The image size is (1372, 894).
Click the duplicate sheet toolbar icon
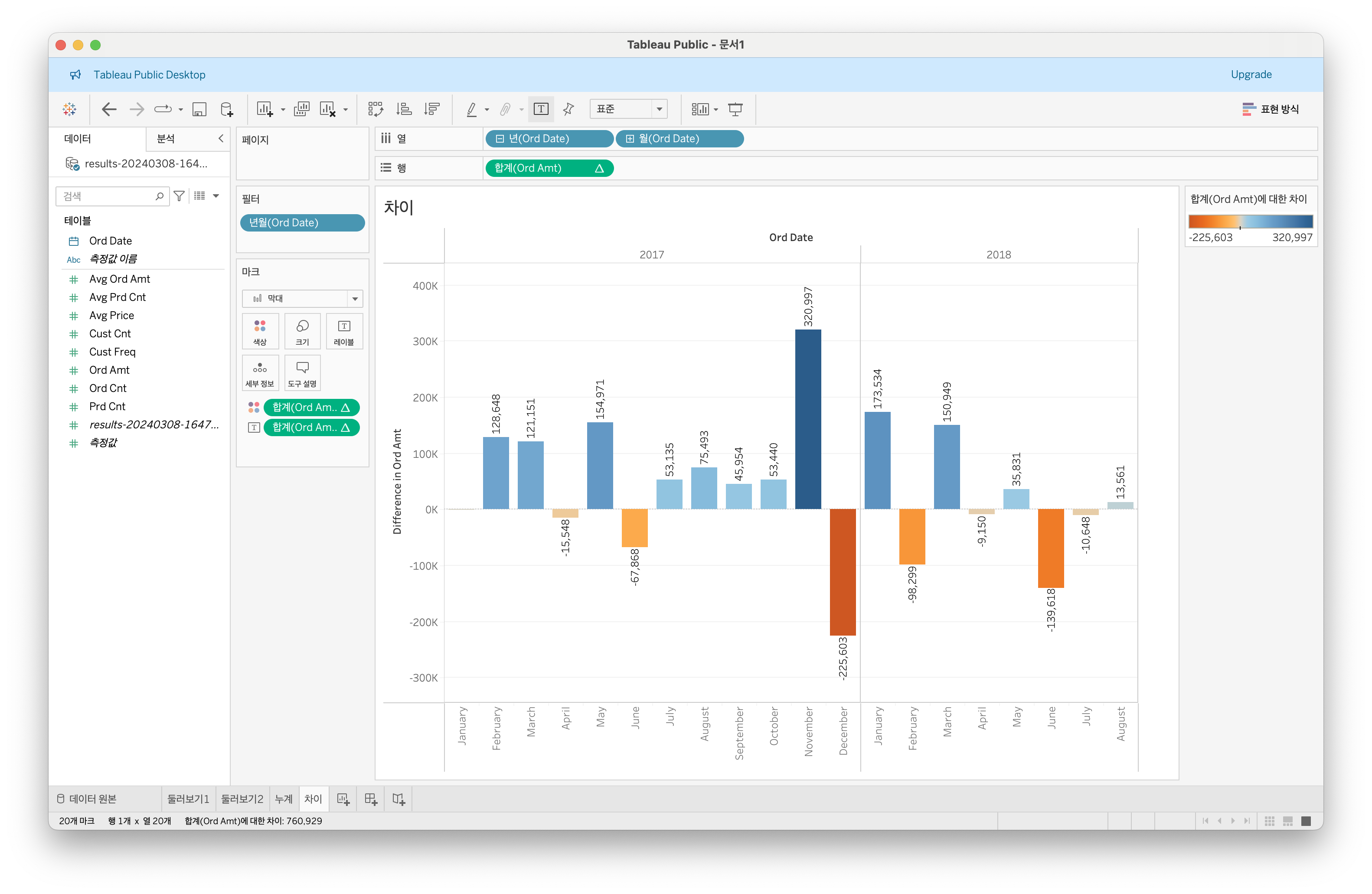click(x=301, y=109)
